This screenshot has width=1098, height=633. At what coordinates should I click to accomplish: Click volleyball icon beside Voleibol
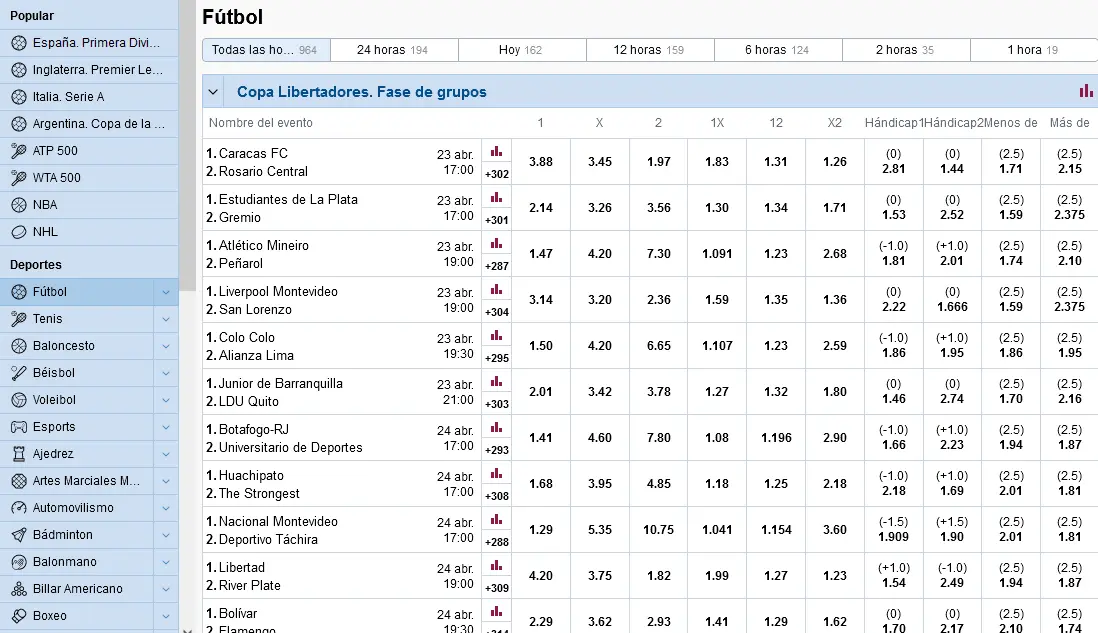pos(19,400)
